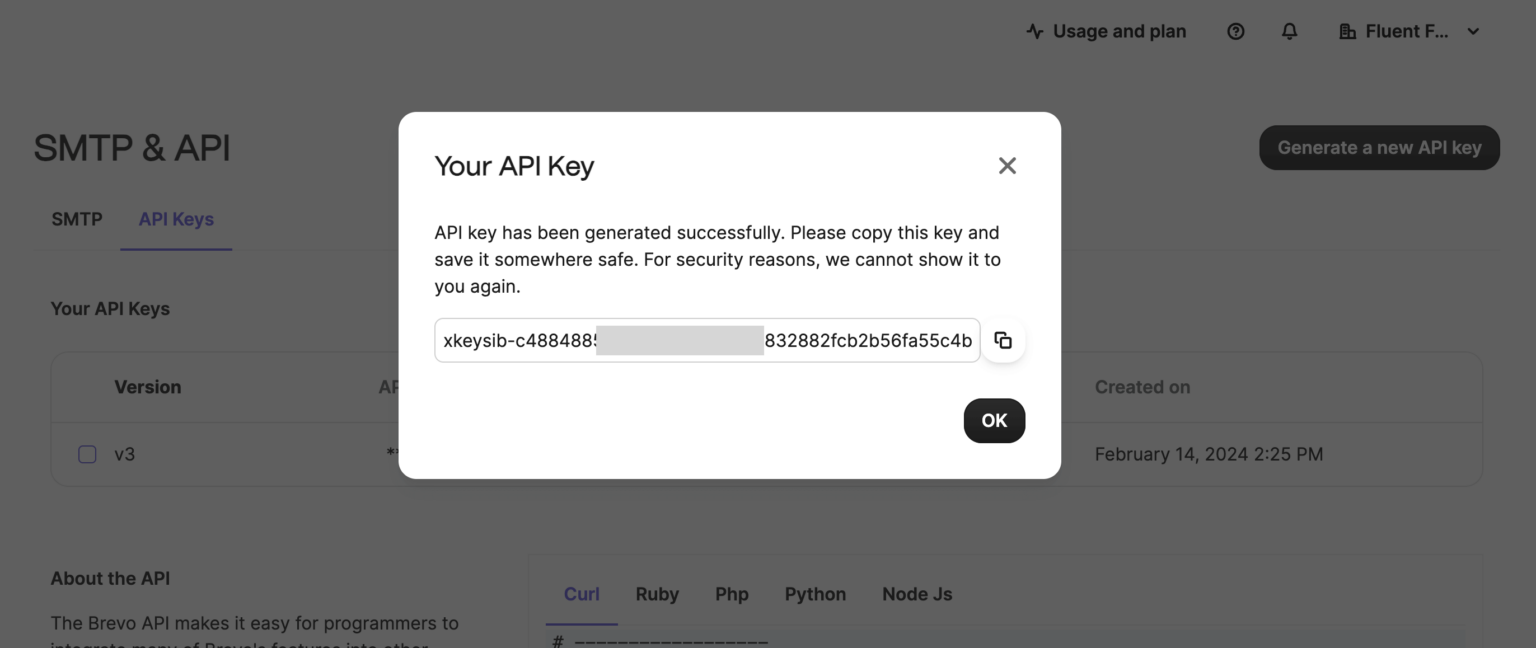Screen dimensions: 1536x648
Task: Select the API key text field
Action: (706, 340)
